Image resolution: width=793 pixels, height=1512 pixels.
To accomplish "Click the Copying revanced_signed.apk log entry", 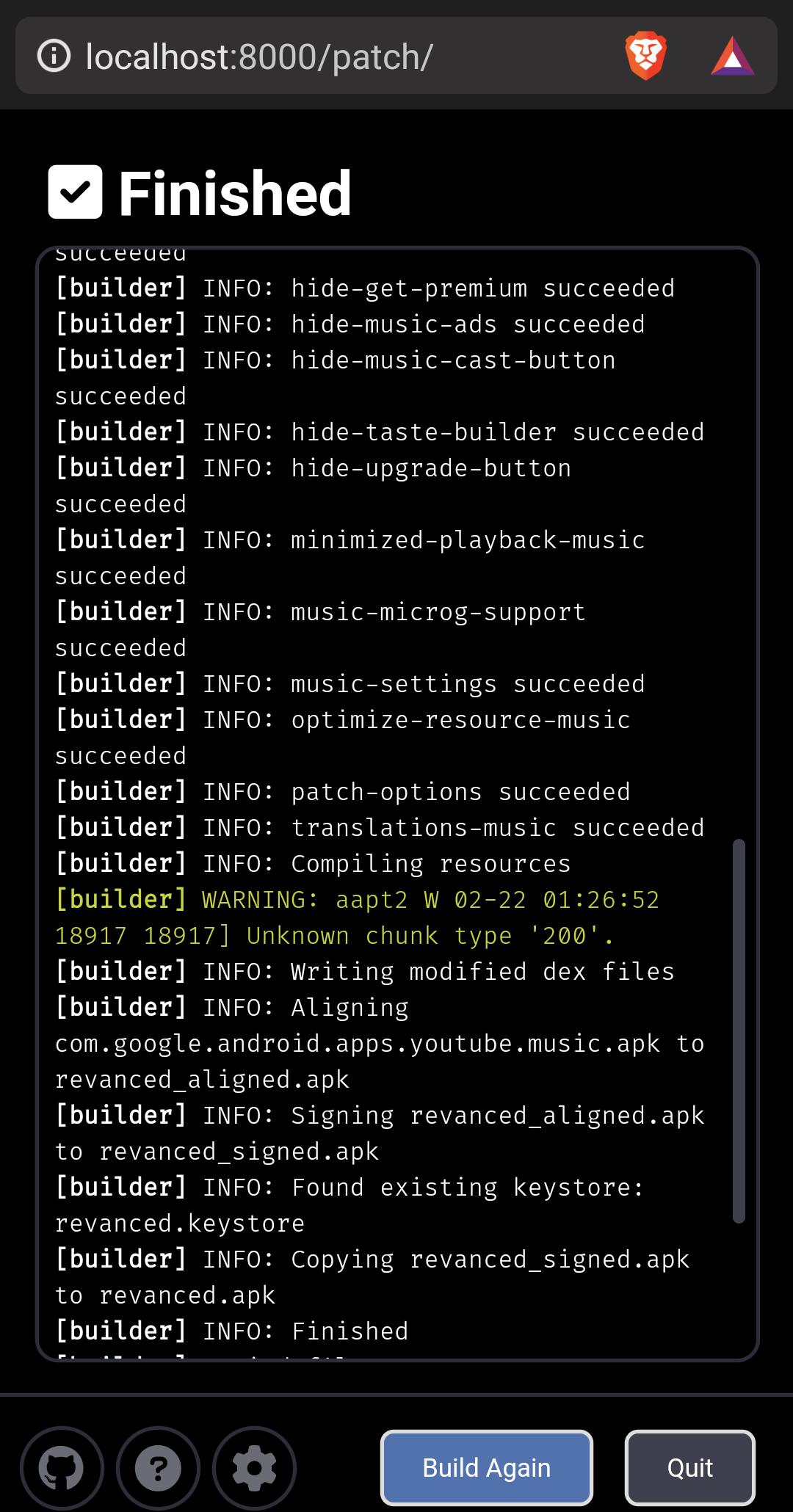I will pyautogui.click(x=372, y=1276).
